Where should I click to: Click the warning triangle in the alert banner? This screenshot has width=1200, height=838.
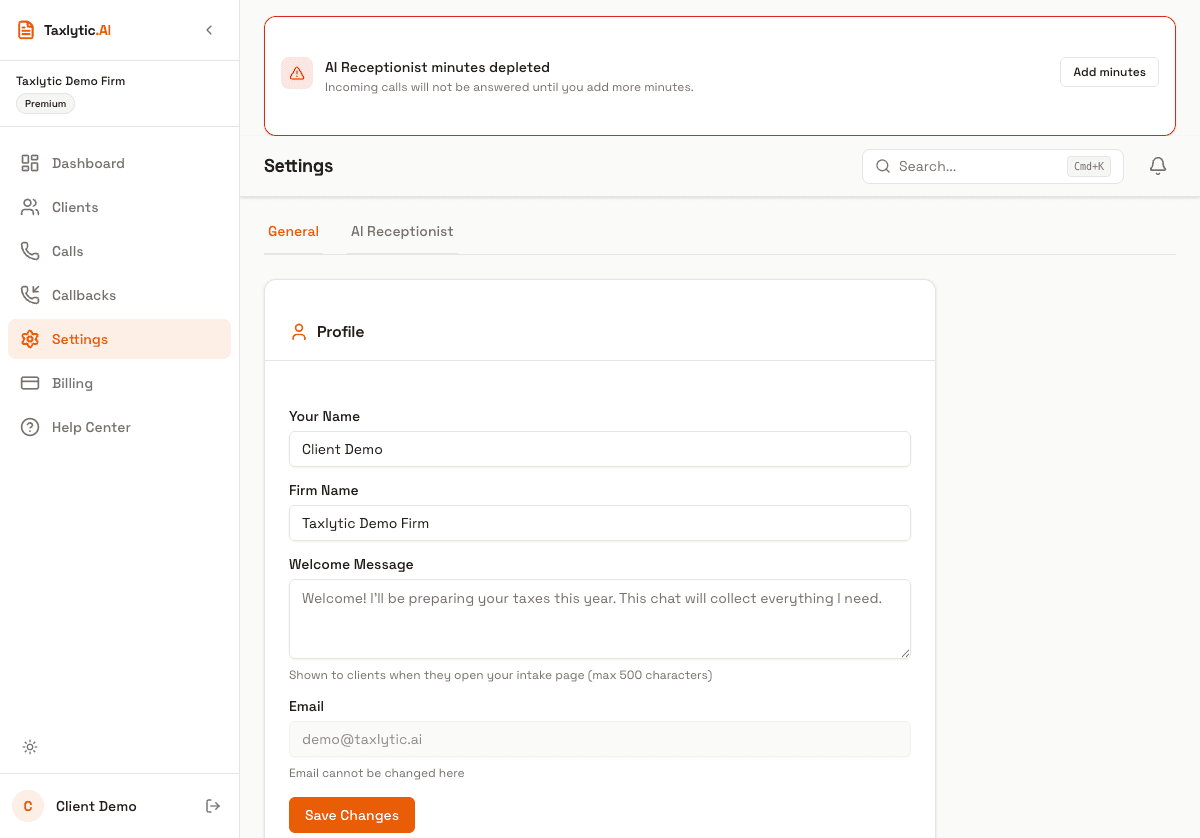coord(297,72)
